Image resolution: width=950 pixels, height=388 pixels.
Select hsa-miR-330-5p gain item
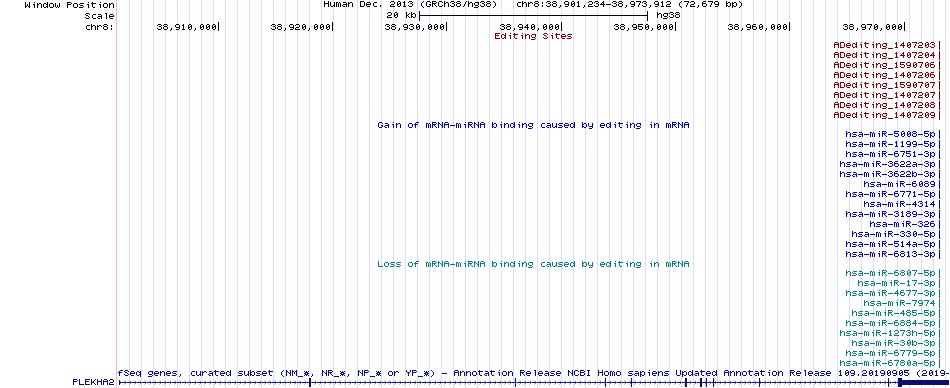(894, 235)
